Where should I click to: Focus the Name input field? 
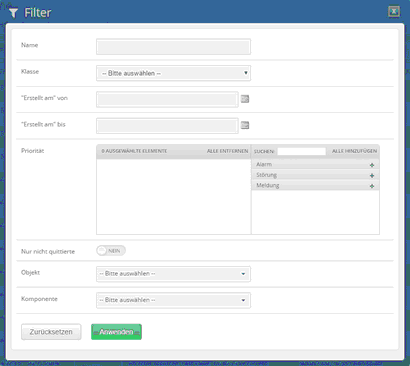173,47
